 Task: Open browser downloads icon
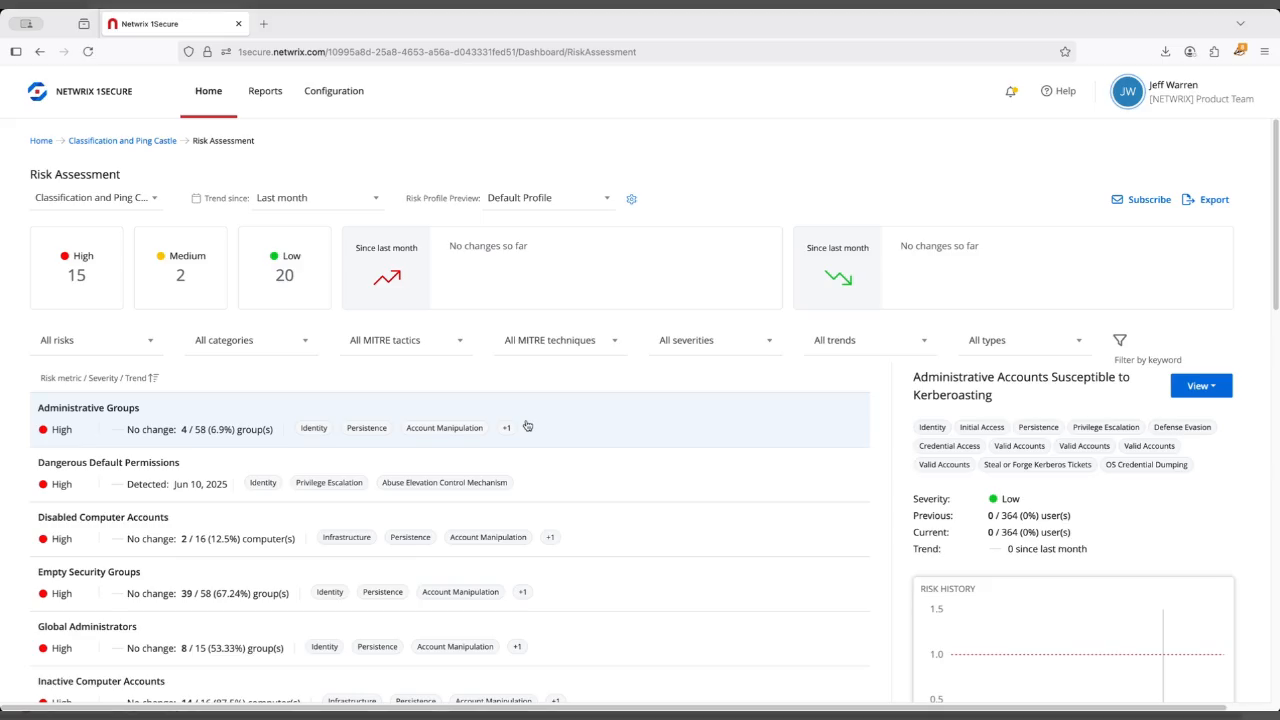point(1165,52)
